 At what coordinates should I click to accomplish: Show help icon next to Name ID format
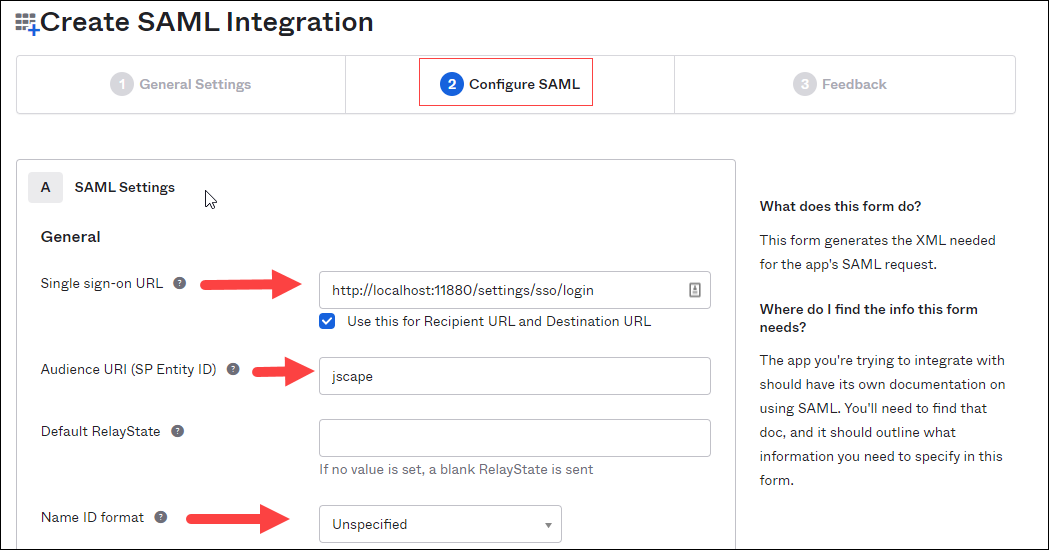[x=161, y=517]
